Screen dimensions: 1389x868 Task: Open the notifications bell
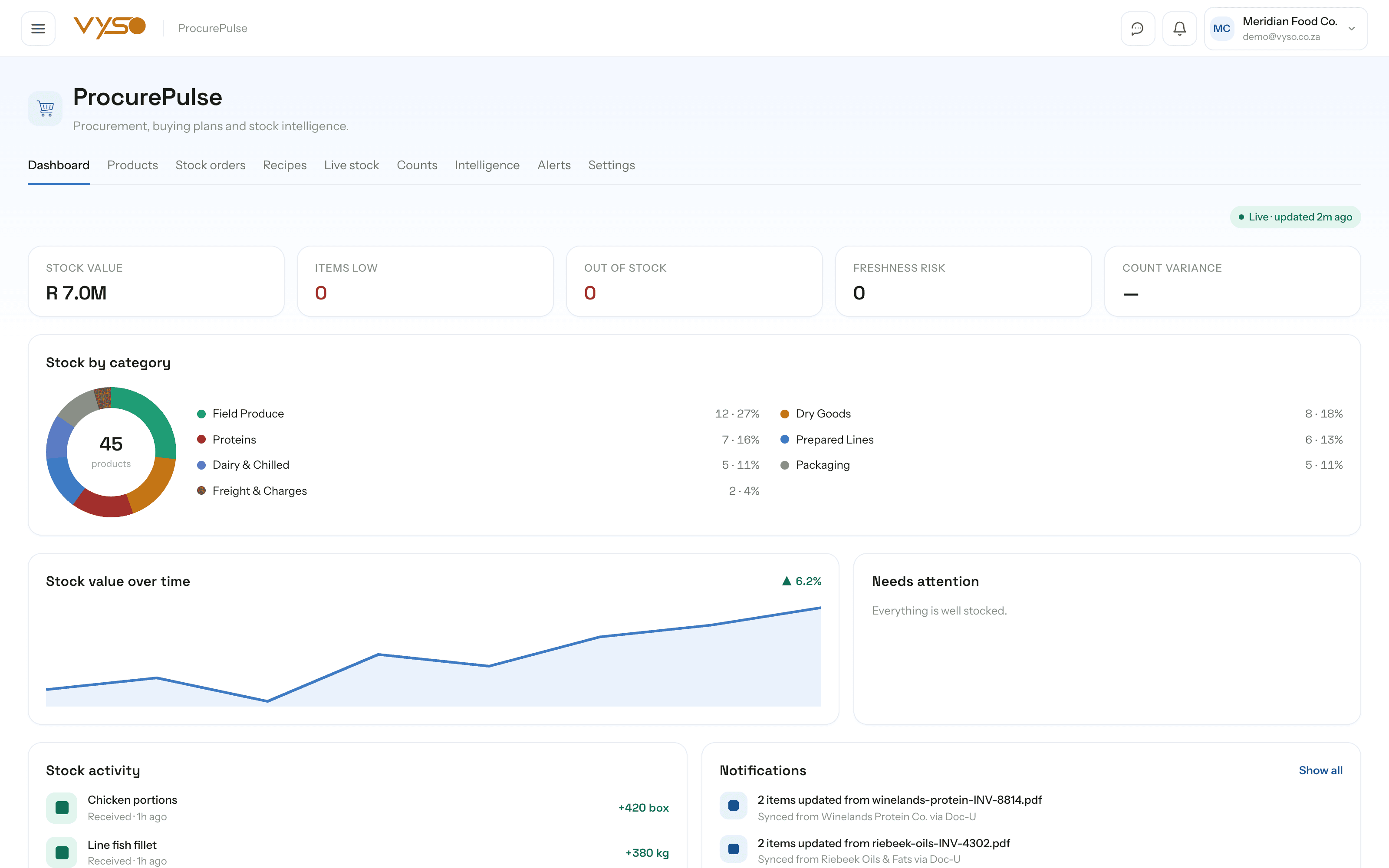coord(1179,28)
